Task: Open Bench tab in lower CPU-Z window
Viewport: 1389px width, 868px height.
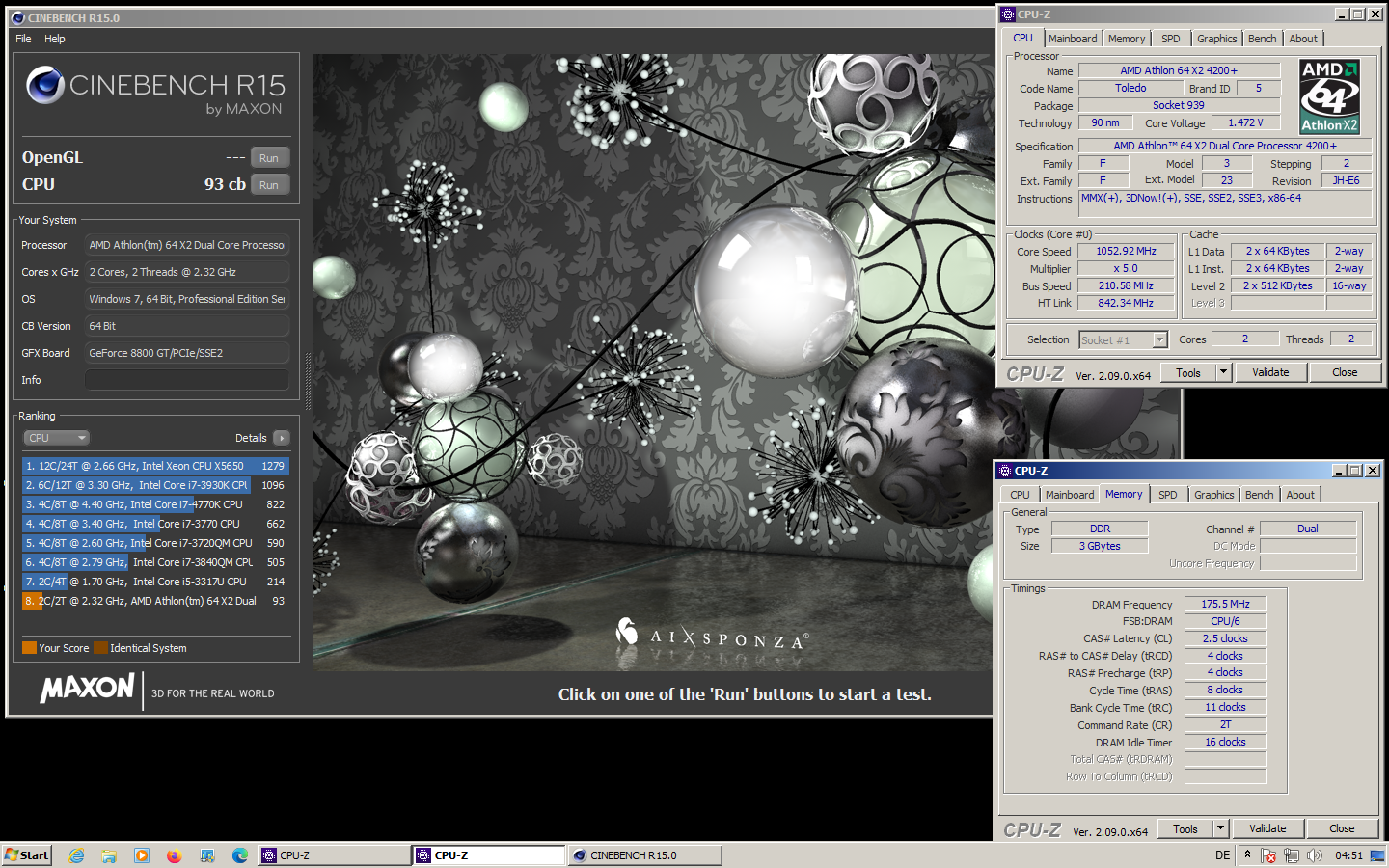Action: [x=1259, y=495]
